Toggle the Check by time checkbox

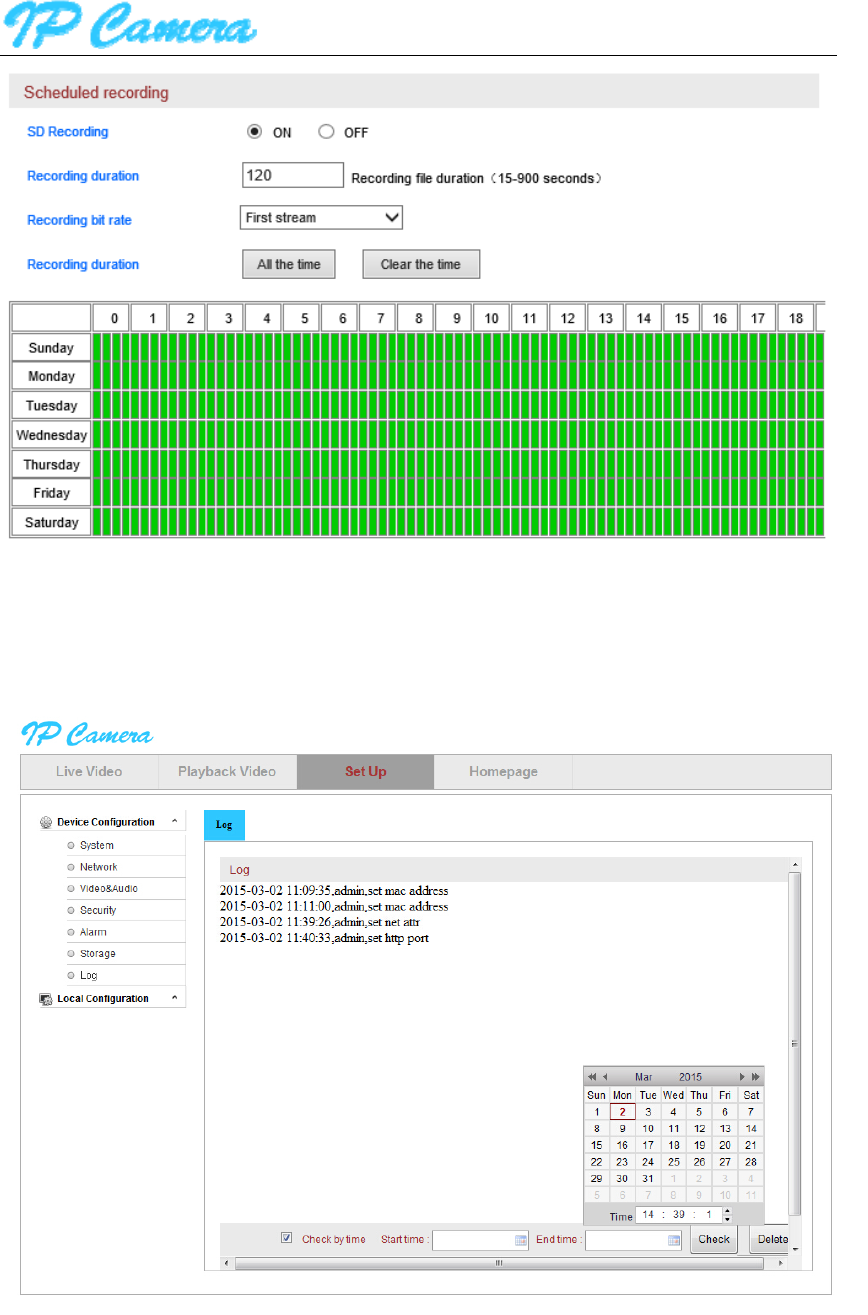287,1238
